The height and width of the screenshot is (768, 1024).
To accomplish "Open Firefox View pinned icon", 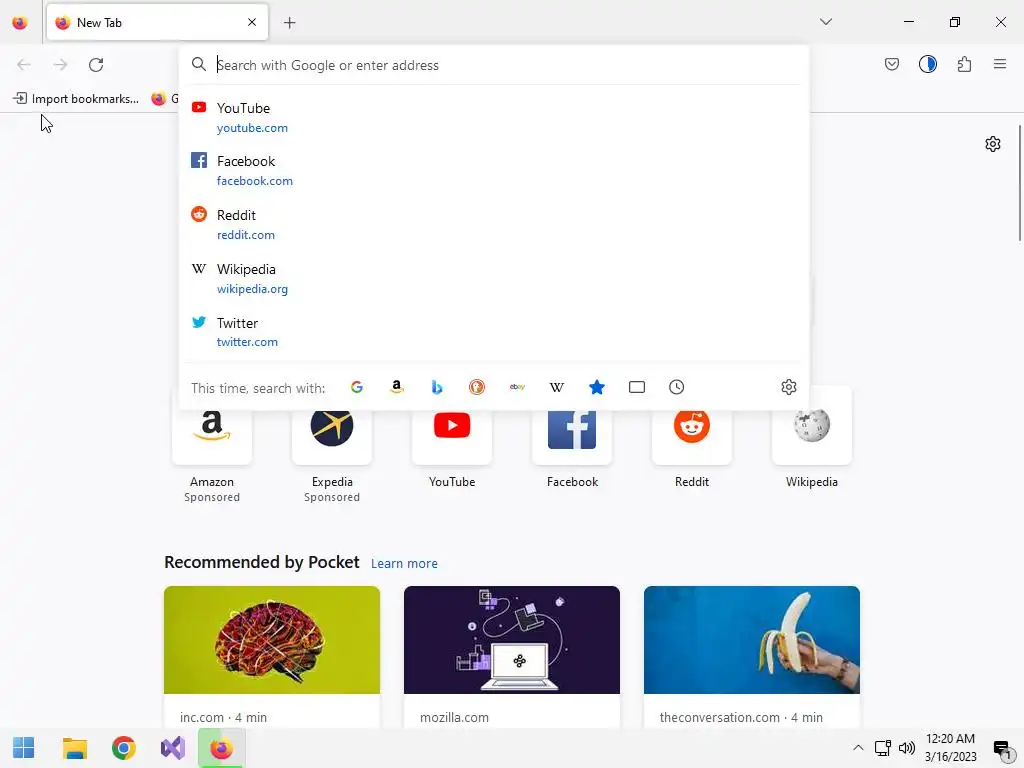I will (x=20, y=23).
